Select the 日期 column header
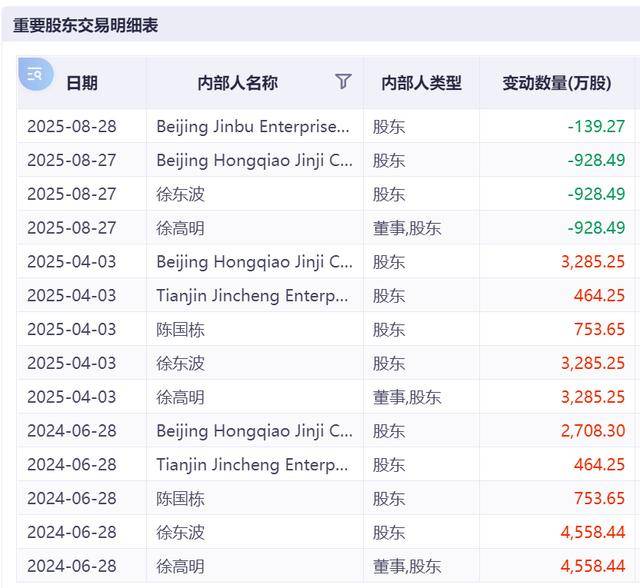Viewport: 640px width, 588px height. (82, 83)
